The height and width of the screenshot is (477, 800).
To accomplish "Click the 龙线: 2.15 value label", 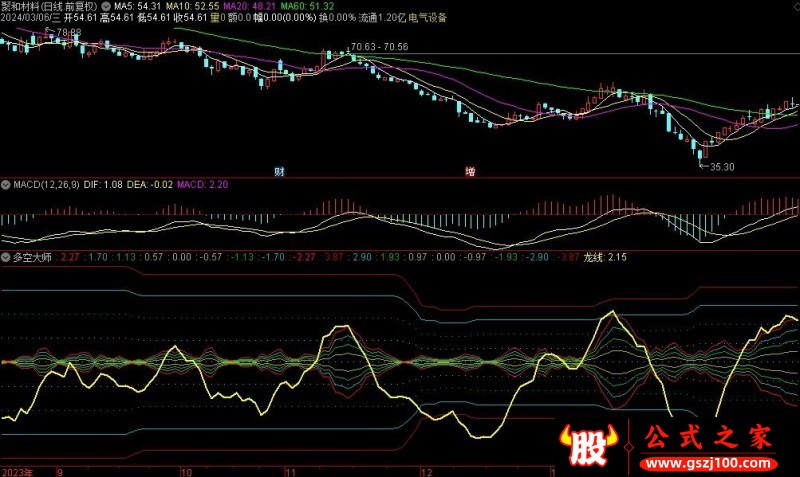I will 603,257.
